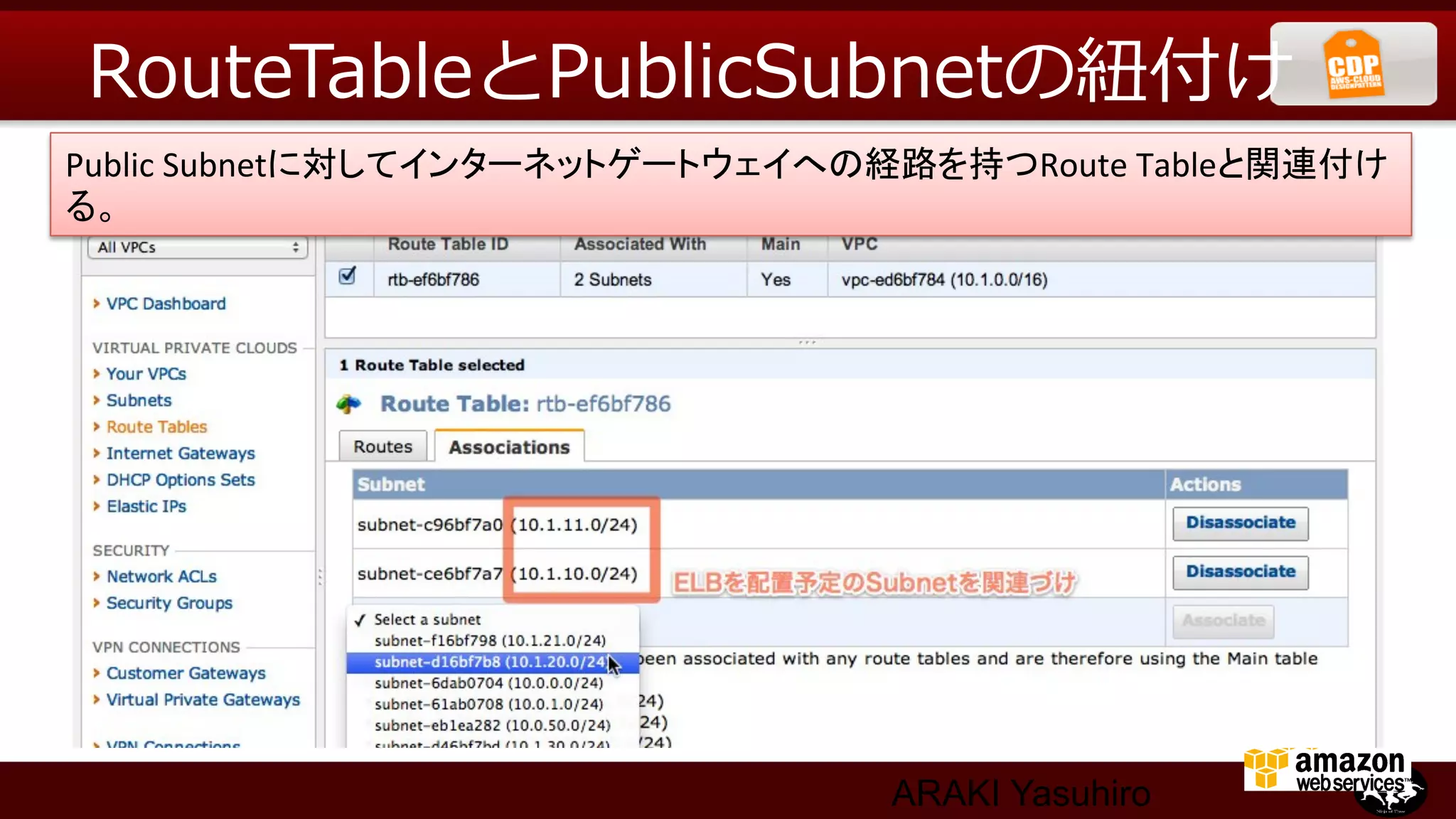The width and height of the screenshot is (1456, 819).
Task: Click vpc-ed6bf784 (10.1.0.0/16) cell
Action: point(945,279)
